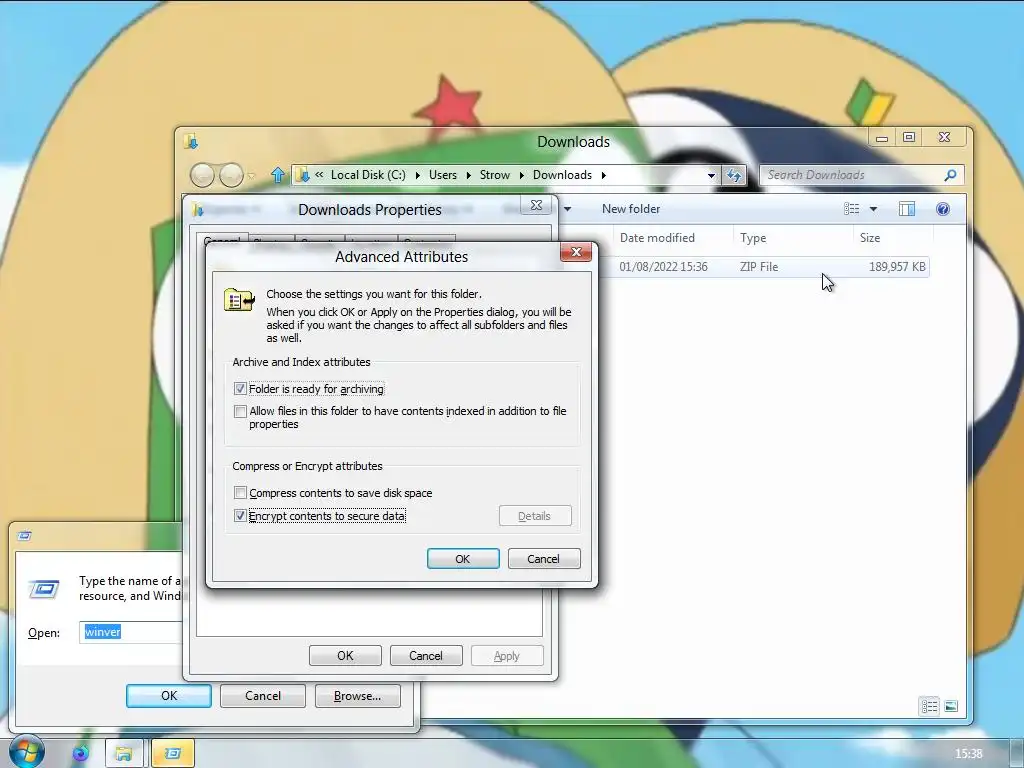Click Cancel in Downloads Properties window

tap(426, 656)
